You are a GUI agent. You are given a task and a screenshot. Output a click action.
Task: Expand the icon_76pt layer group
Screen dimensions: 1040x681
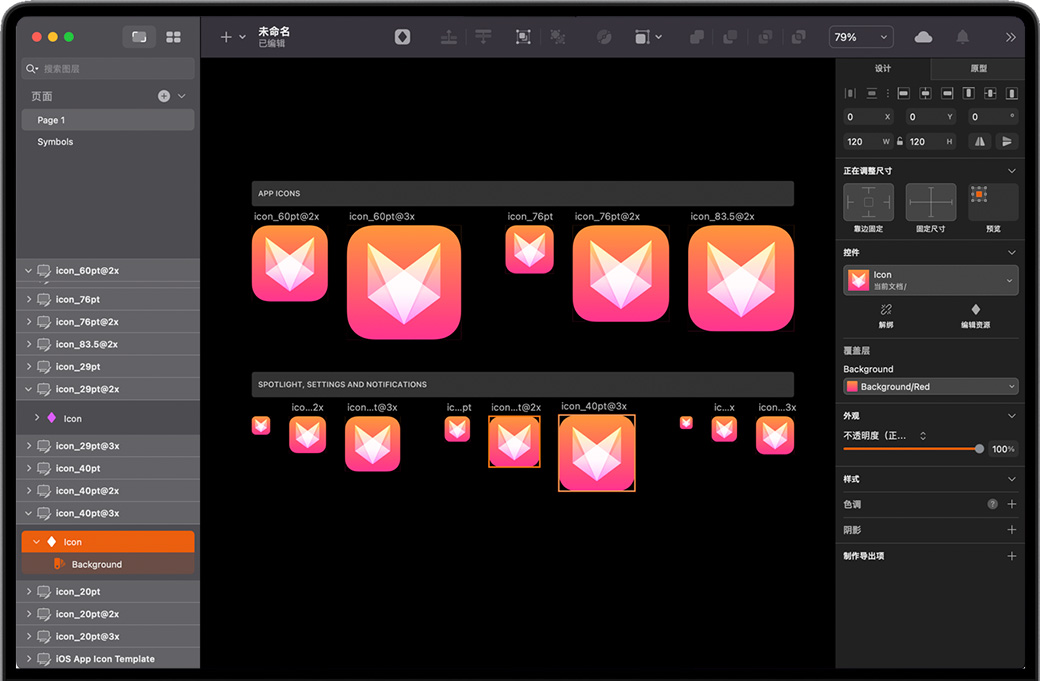point(28,299)
